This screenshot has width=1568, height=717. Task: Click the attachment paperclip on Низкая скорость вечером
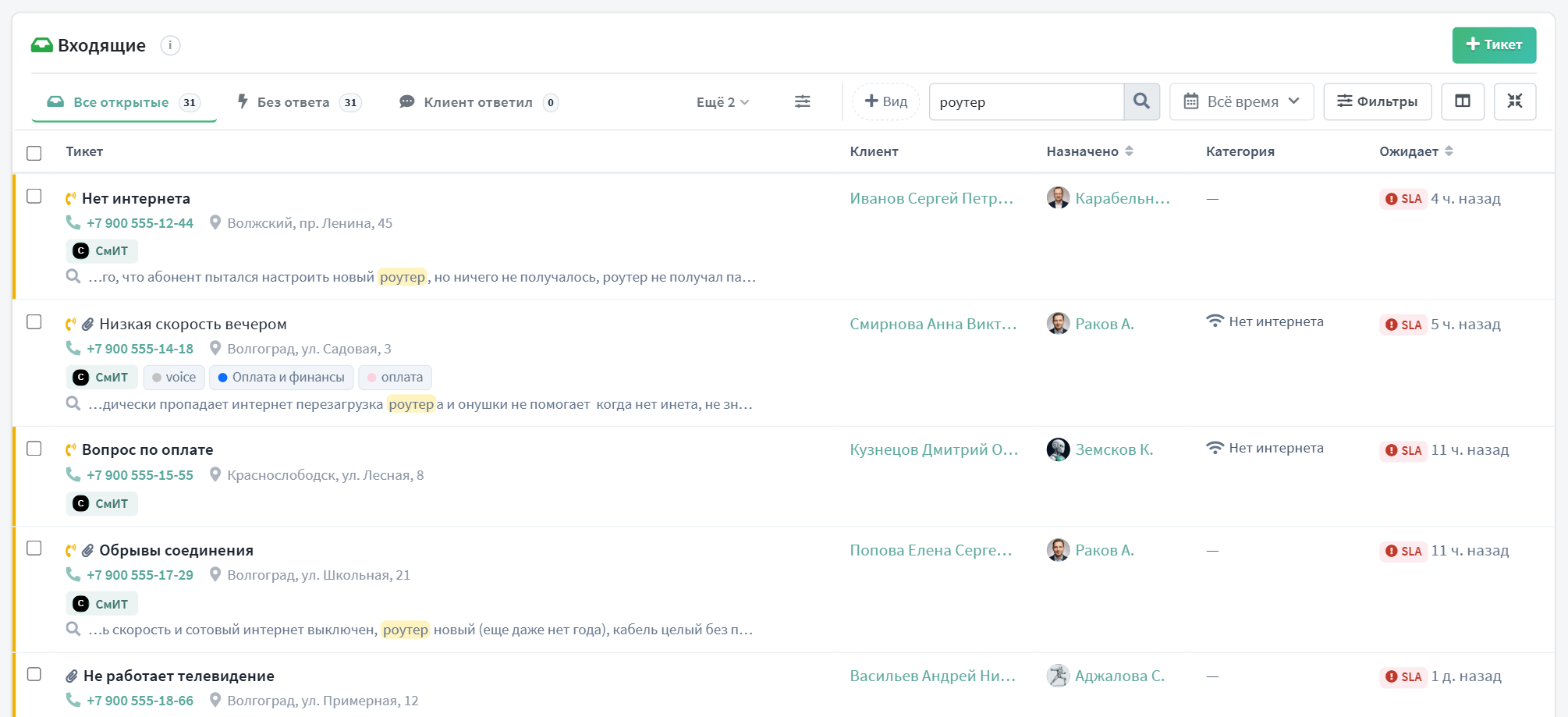[88, 324]
